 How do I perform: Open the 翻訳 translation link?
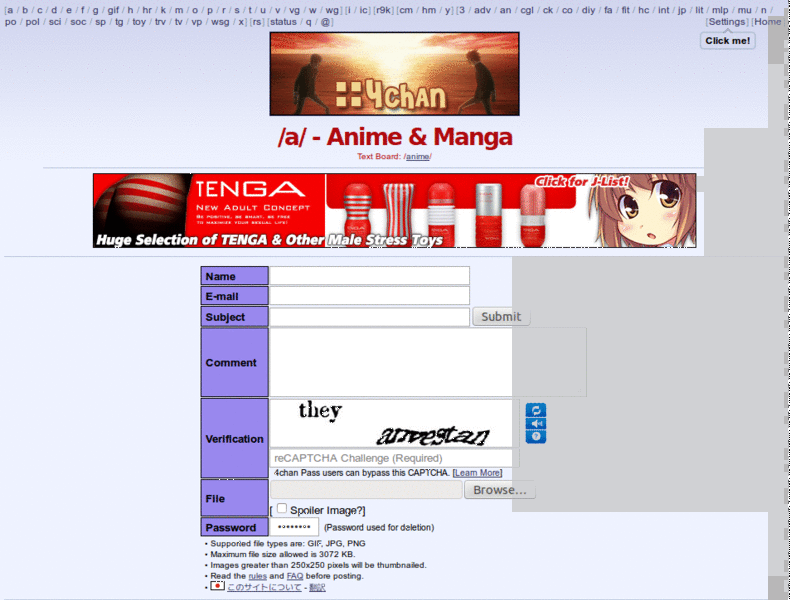tap(317, 587)
